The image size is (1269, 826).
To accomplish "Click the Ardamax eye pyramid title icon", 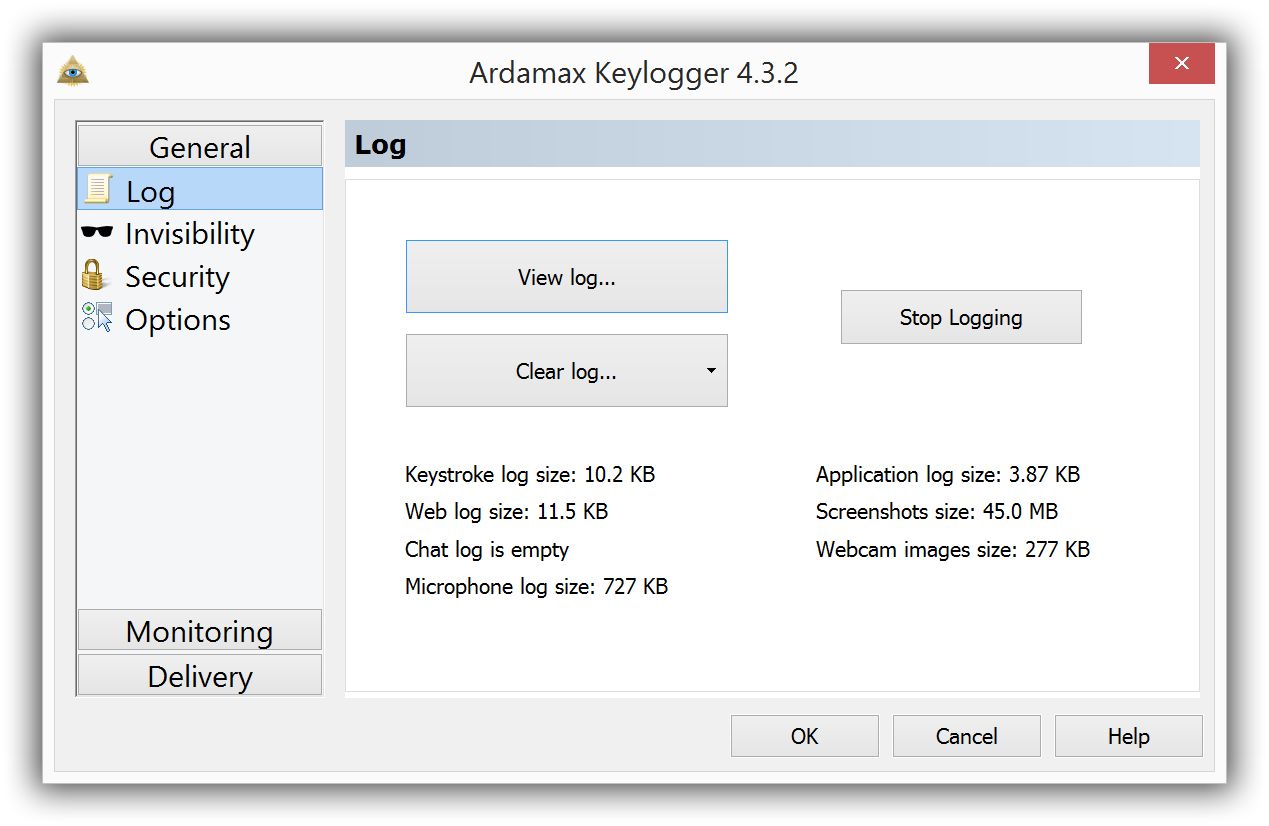I will (x=73, y=72).
